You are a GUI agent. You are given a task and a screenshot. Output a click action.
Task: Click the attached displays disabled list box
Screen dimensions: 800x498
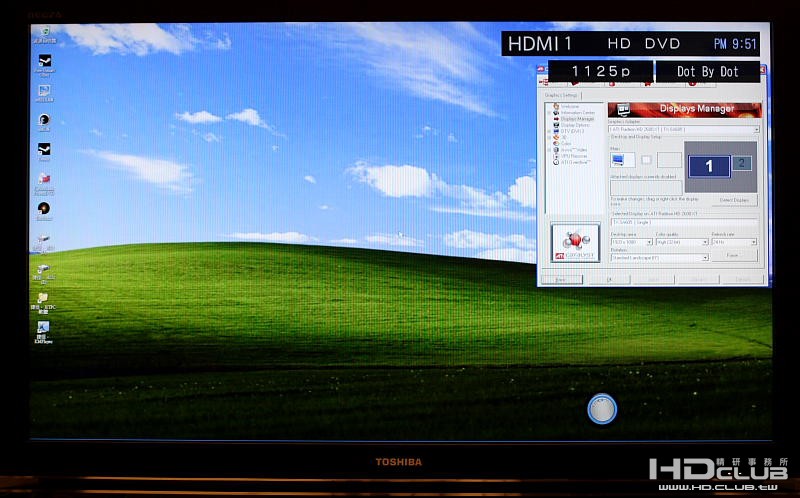[x=646, y=187]
